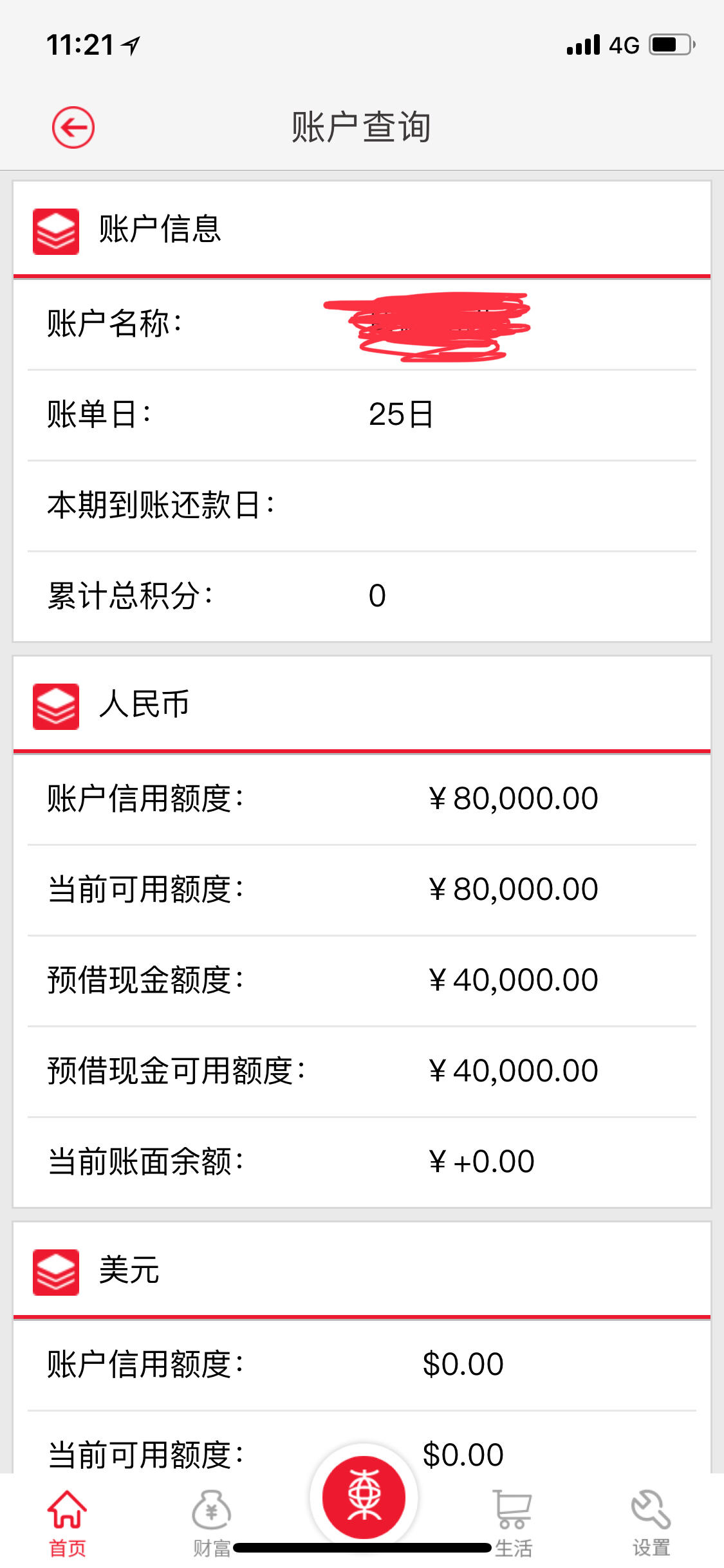Tap RMB 账户信用额度 ¥80,000.00 amount

(x=513, y=799)
